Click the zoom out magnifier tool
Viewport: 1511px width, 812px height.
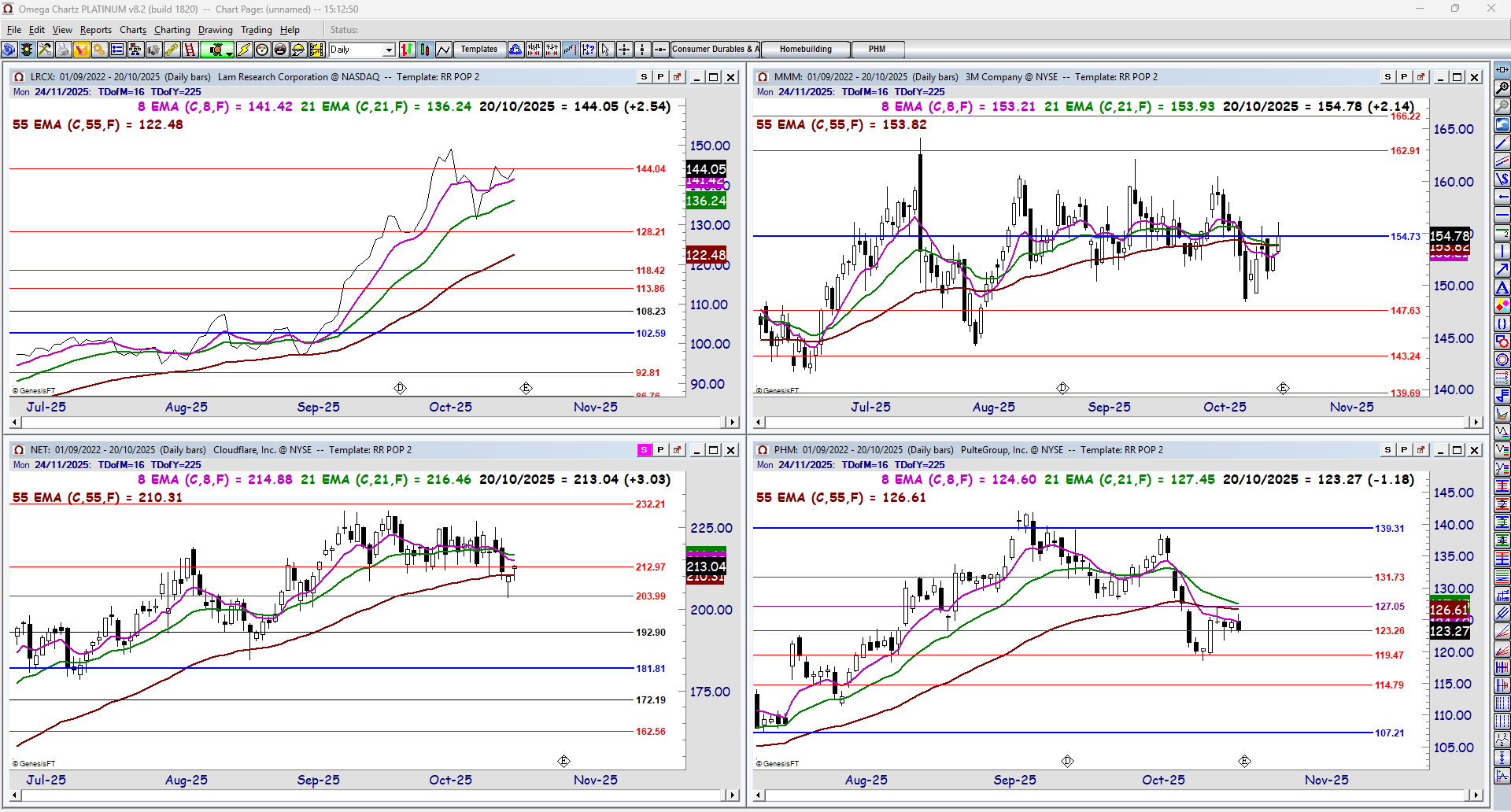[x=1502, y=106]
